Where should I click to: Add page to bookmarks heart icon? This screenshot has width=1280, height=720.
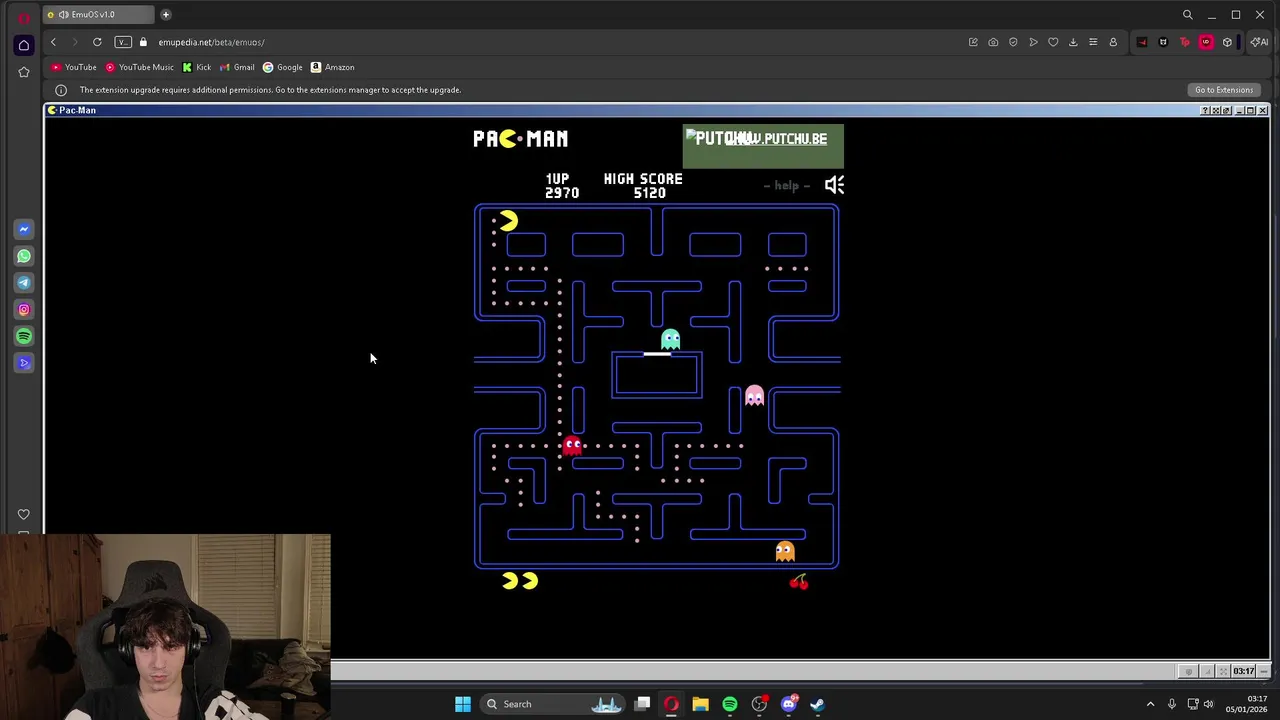click(1053, 42)
